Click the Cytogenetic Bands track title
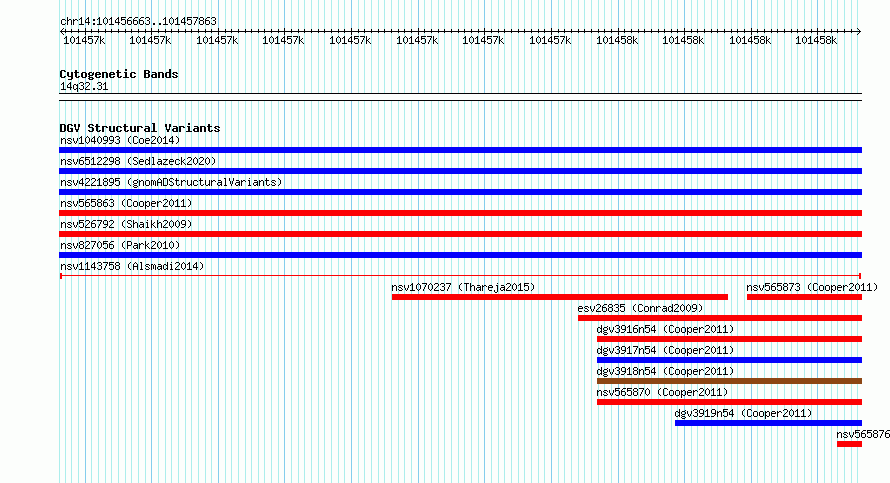This screenshot has height=483, width=890. pos(119,74)
